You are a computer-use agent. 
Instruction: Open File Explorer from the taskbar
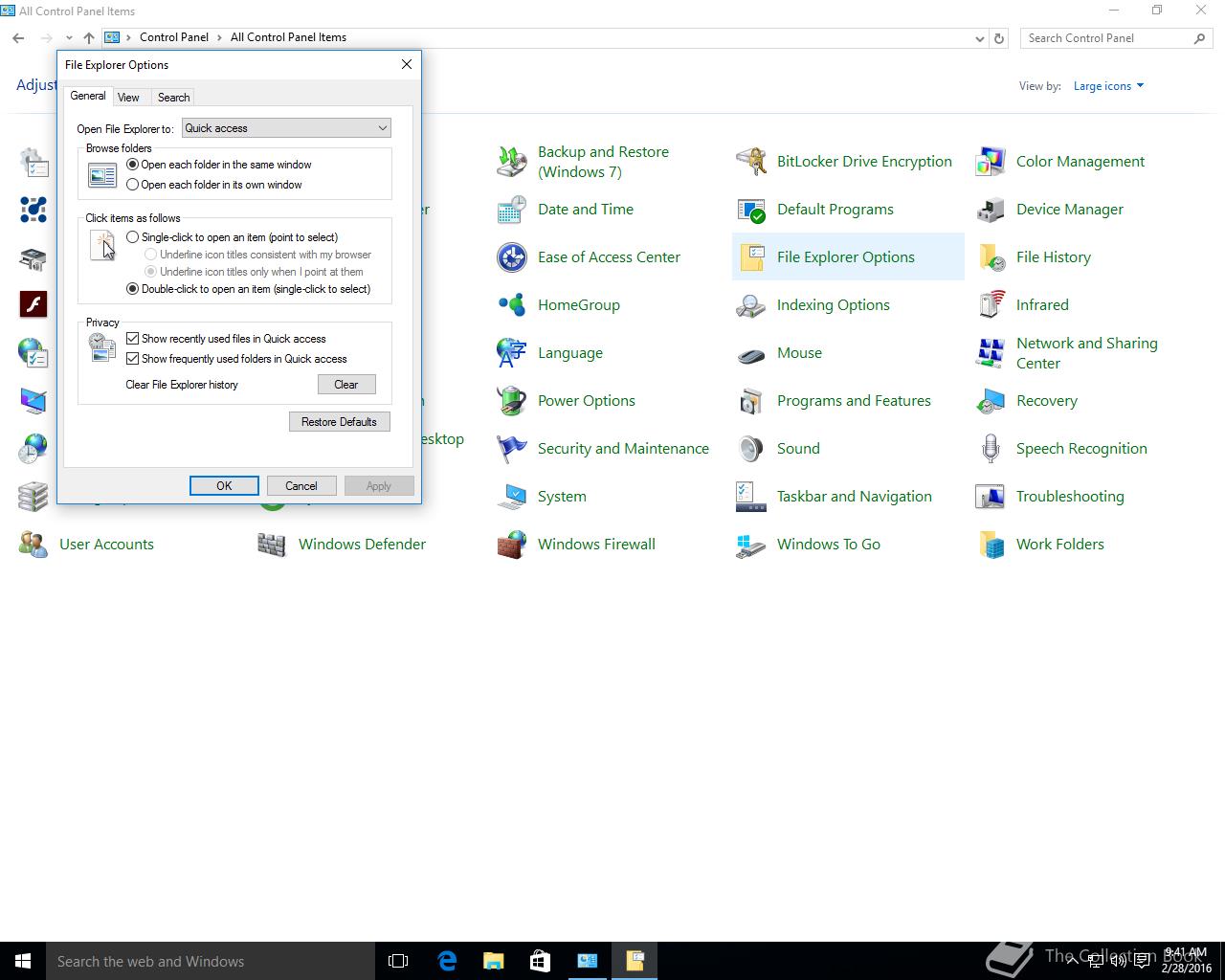[x=493, y=961]
